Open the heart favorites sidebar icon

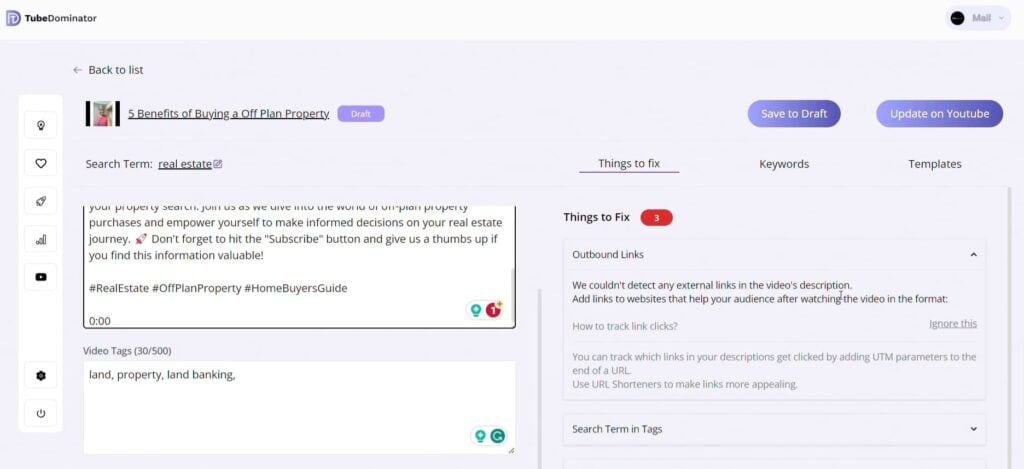pos(40,163)
